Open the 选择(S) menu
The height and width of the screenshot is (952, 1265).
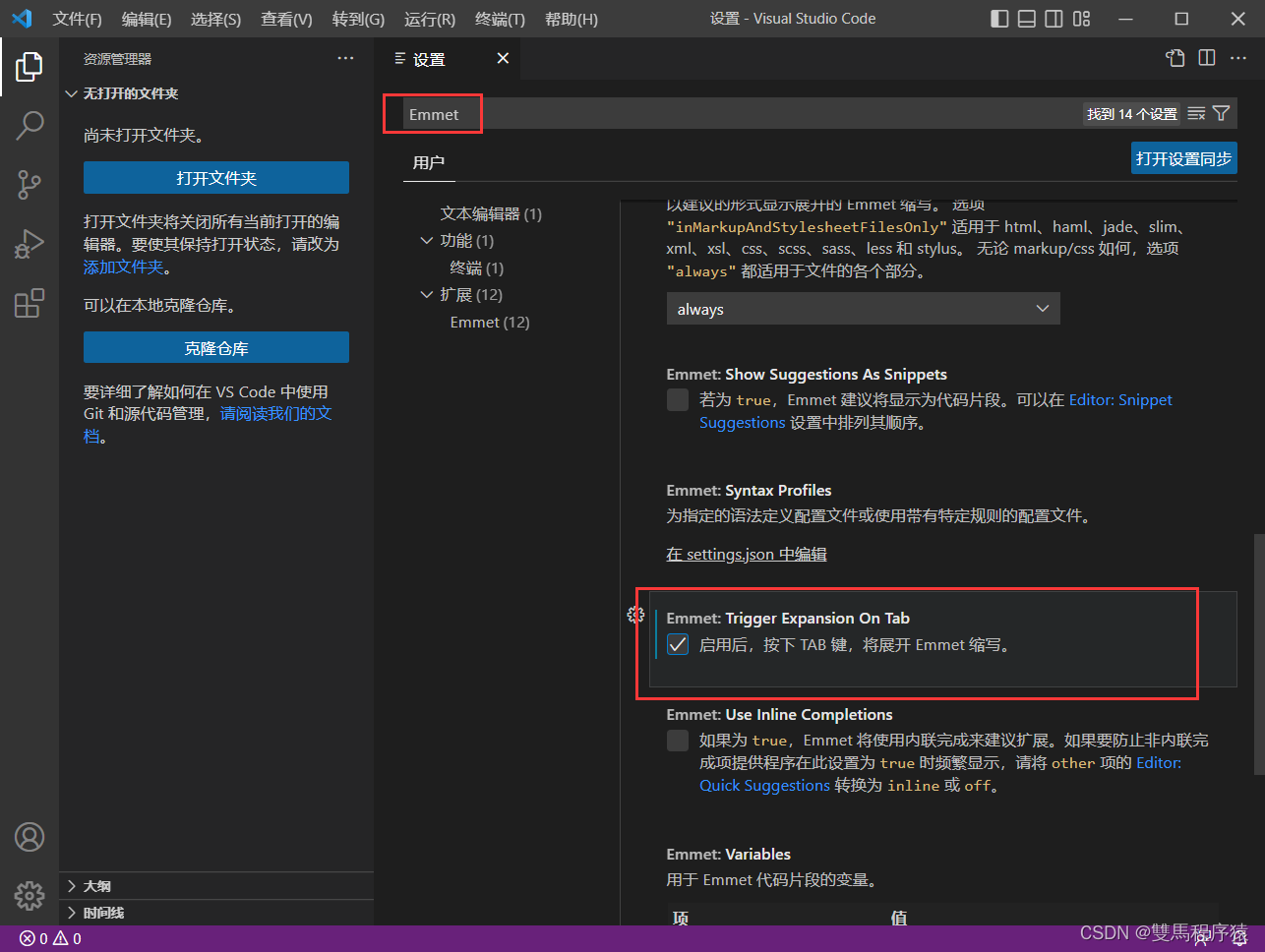click(x=216, y=19)
